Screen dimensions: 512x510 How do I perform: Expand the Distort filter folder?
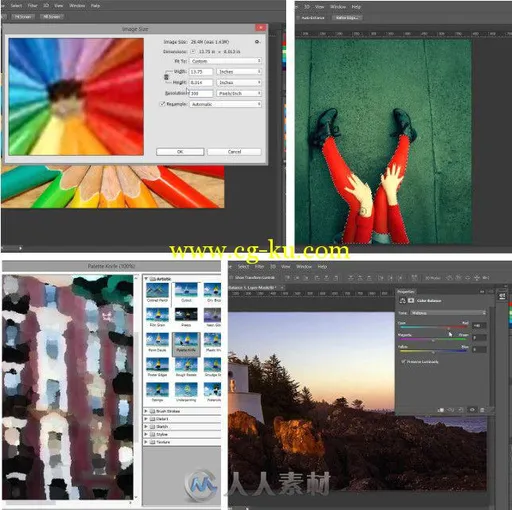pos(146,419)
